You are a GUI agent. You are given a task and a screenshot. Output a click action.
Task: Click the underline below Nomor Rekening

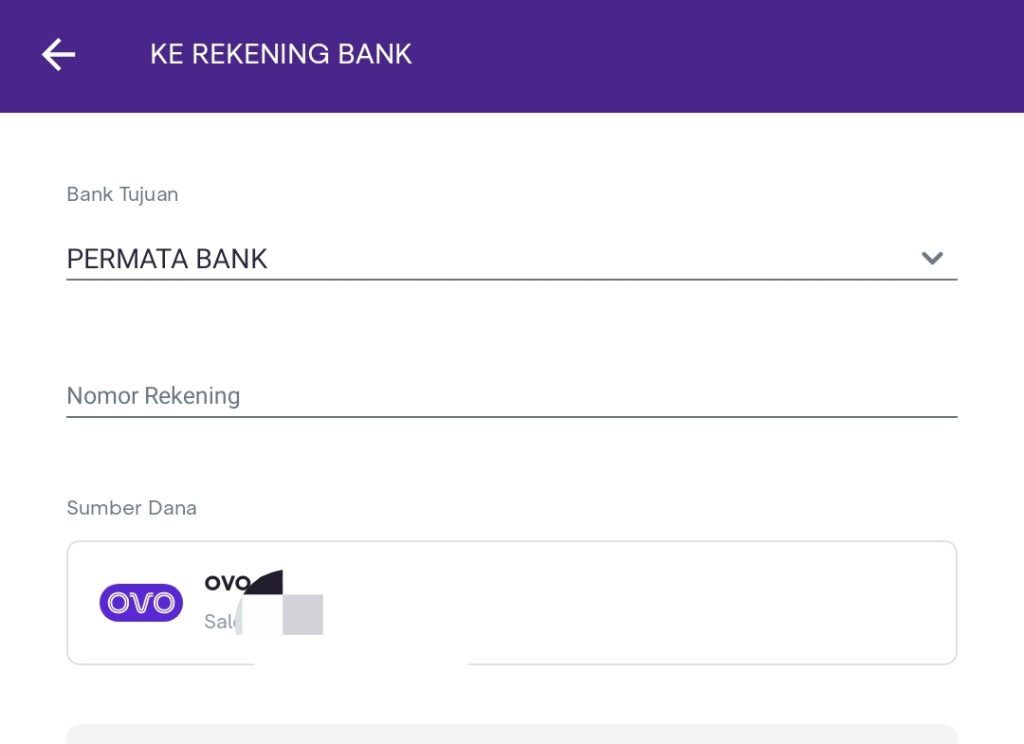(511, 416)
